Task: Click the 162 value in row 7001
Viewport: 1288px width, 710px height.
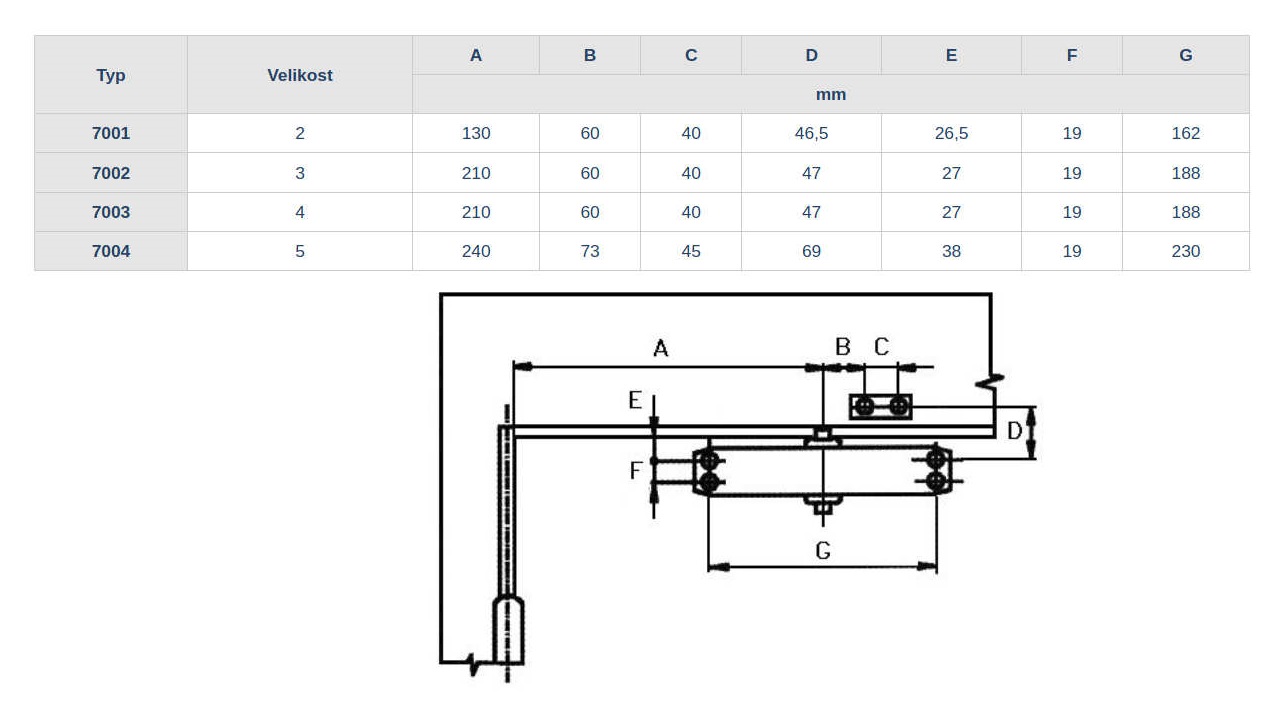Action: (1185, 133)
